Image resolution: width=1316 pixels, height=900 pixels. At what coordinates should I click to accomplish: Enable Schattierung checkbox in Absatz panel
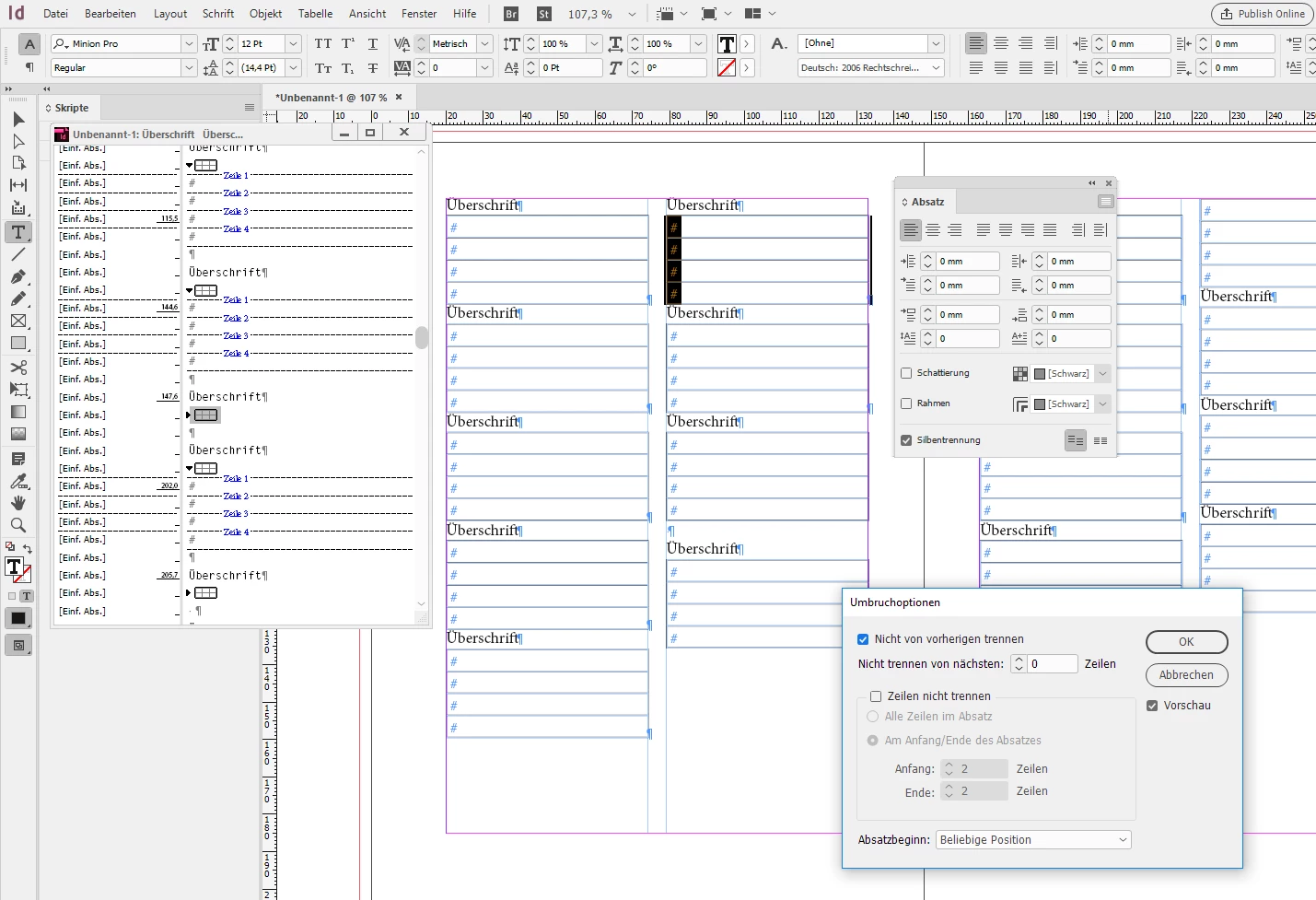906,373
